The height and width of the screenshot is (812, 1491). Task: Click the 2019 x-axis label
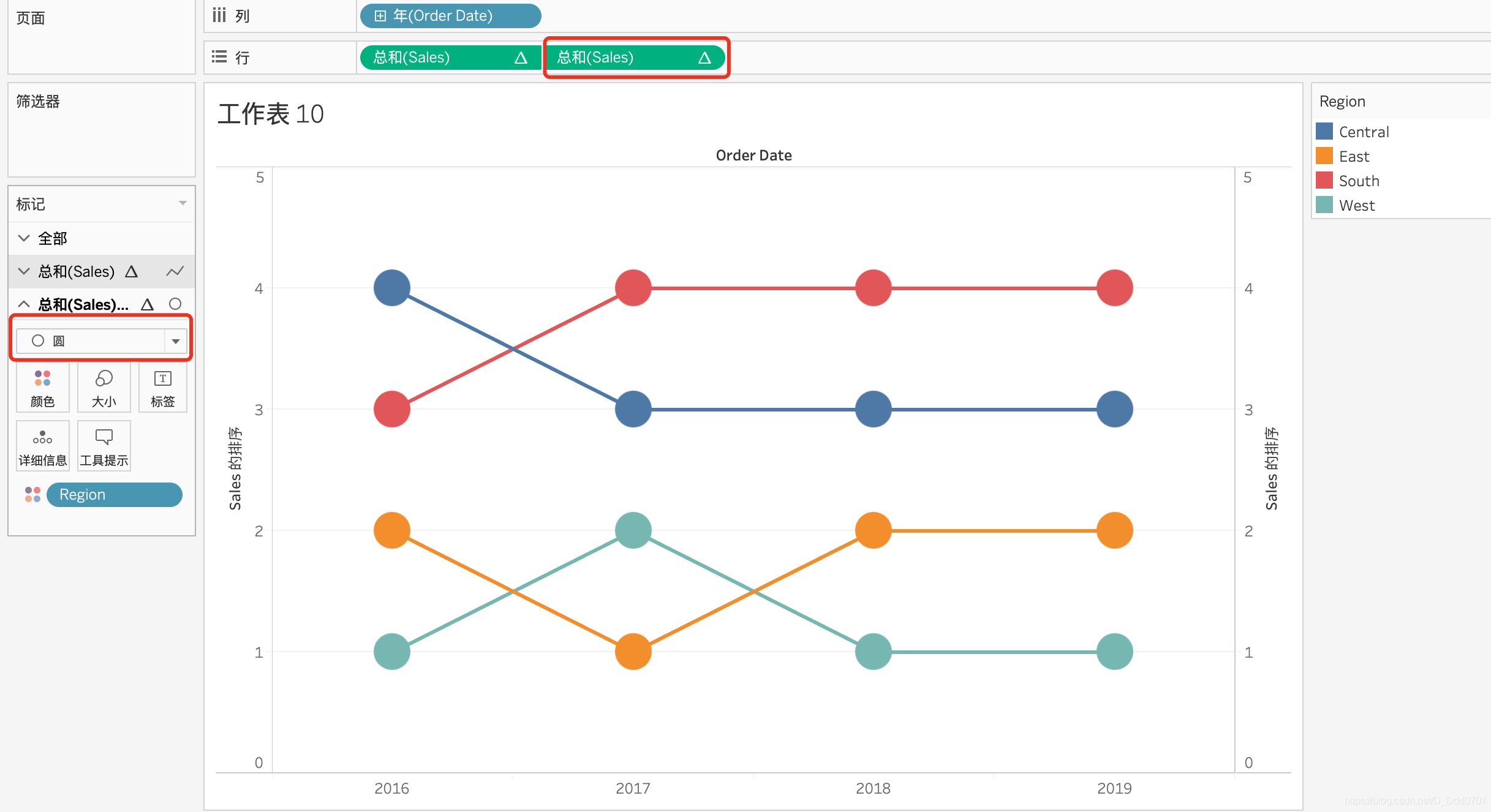point(1114,789)
